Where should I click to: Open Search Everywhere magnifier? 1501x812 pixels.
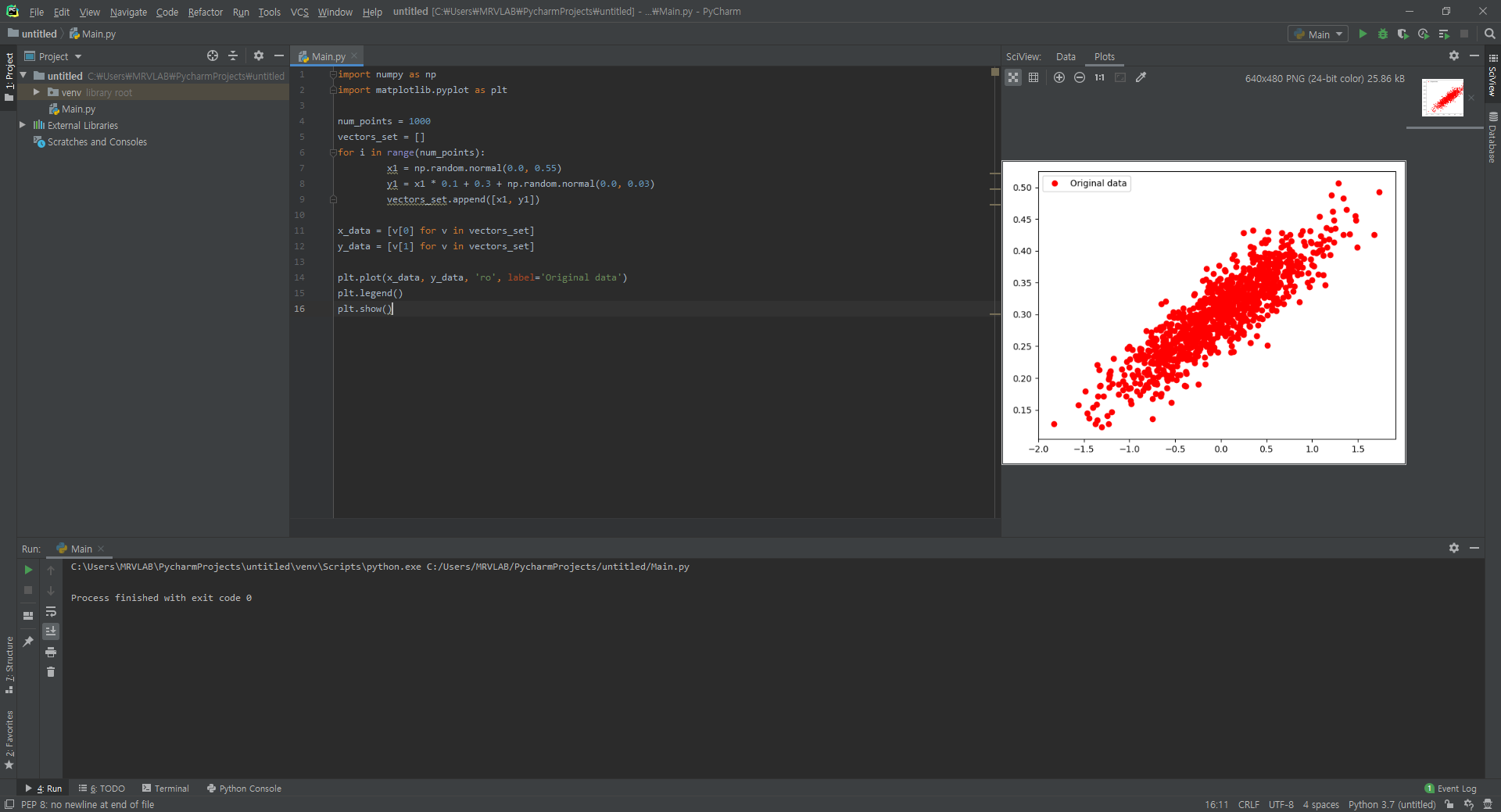[x=1490, y=34]
